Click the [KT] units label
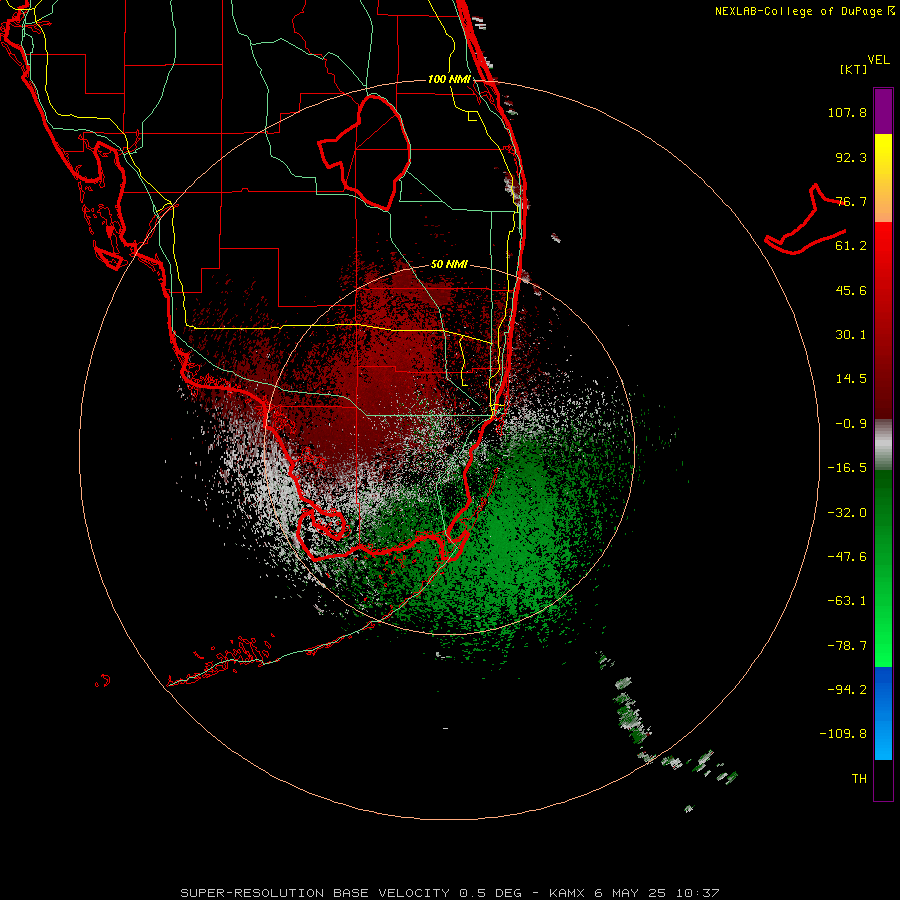This screenshot has height=900, width=900. tap(853, 69)
